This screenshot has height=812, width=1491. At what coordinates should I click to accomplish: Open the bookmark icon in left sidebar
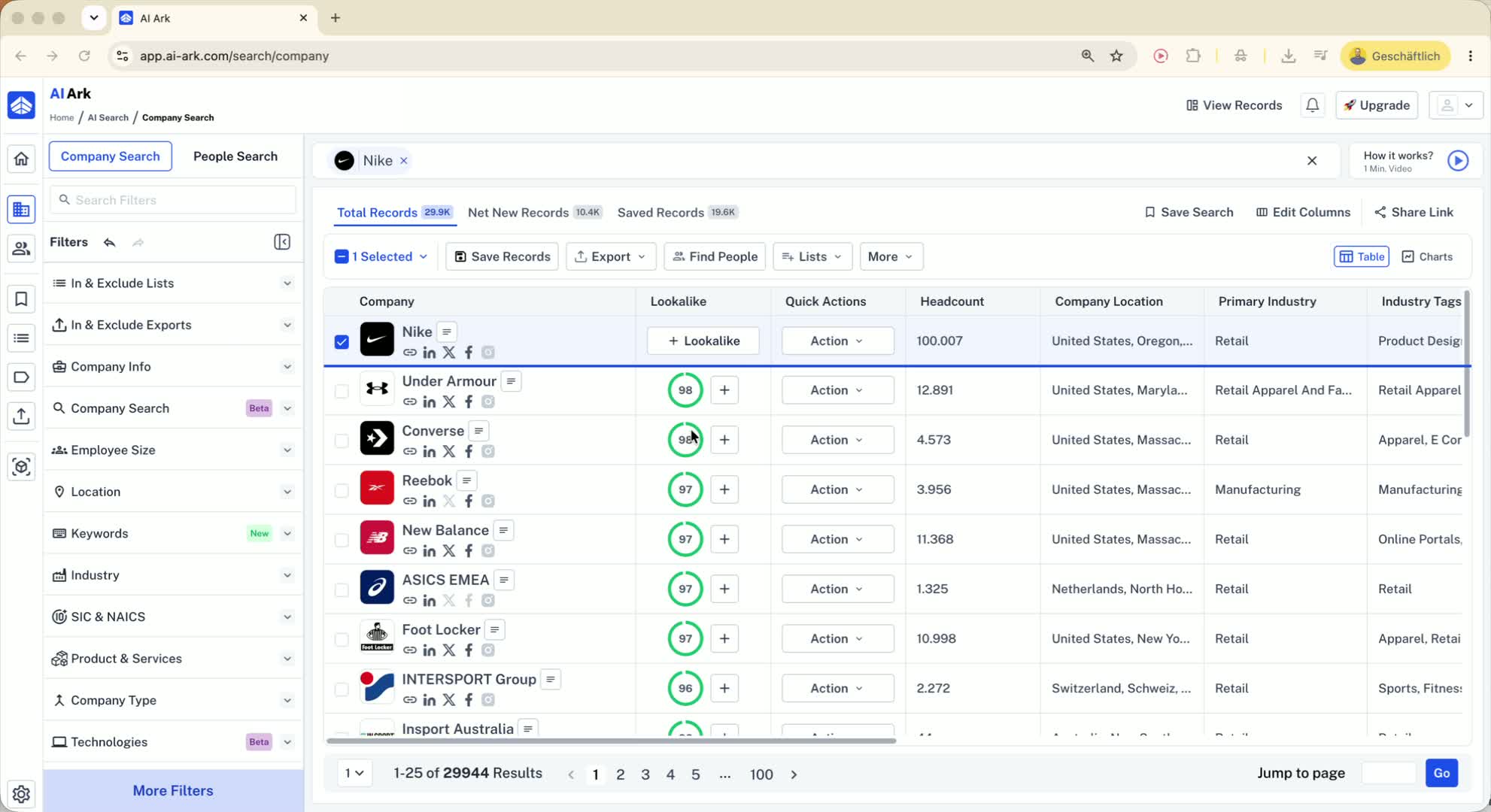coord(21,299)
